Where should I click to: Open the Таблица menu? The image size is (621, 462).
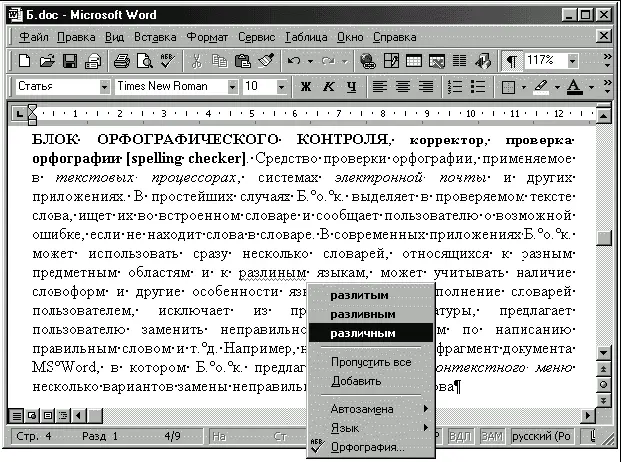point(306,37)
